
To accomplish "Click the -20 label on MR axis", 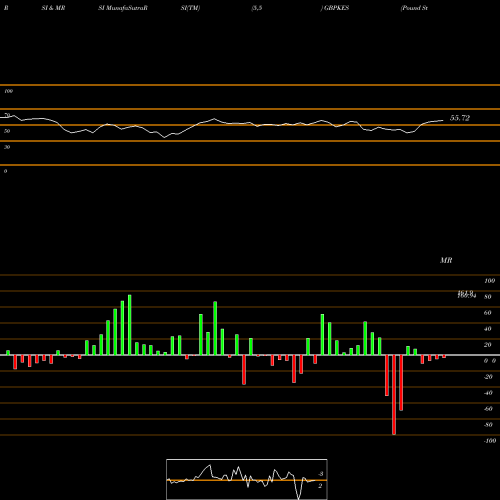I will click(488, 377).
